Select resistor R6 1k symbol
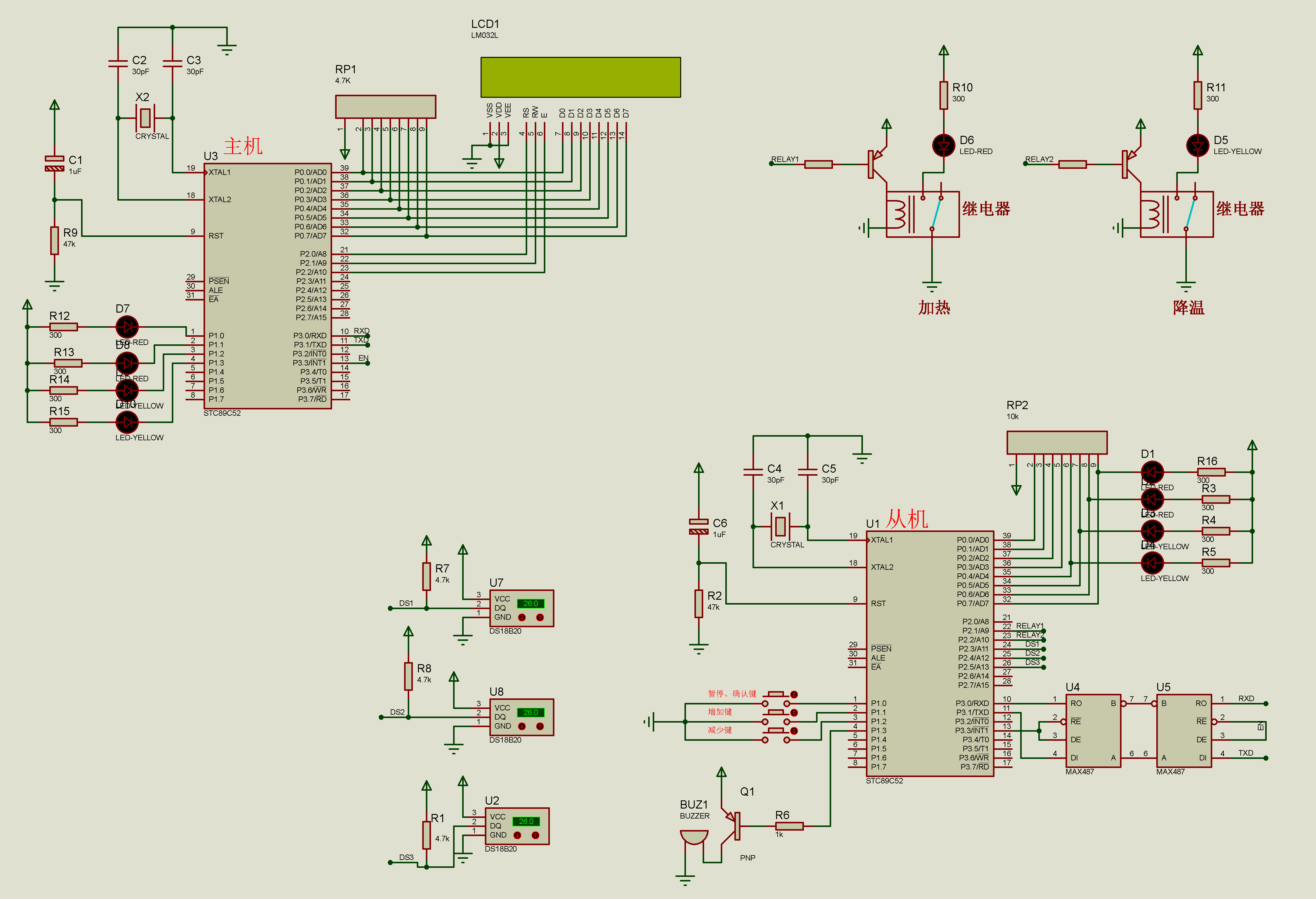Screen dimensions: 1316x899 pos(789,826)
